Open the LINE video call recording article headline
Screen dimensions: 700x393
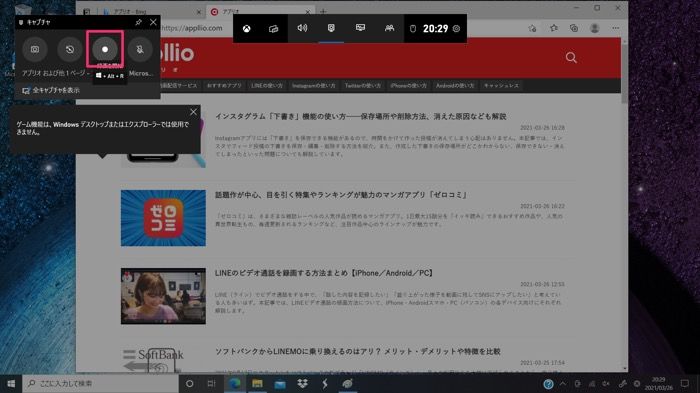pyautogui.click(x=324, y=273)
